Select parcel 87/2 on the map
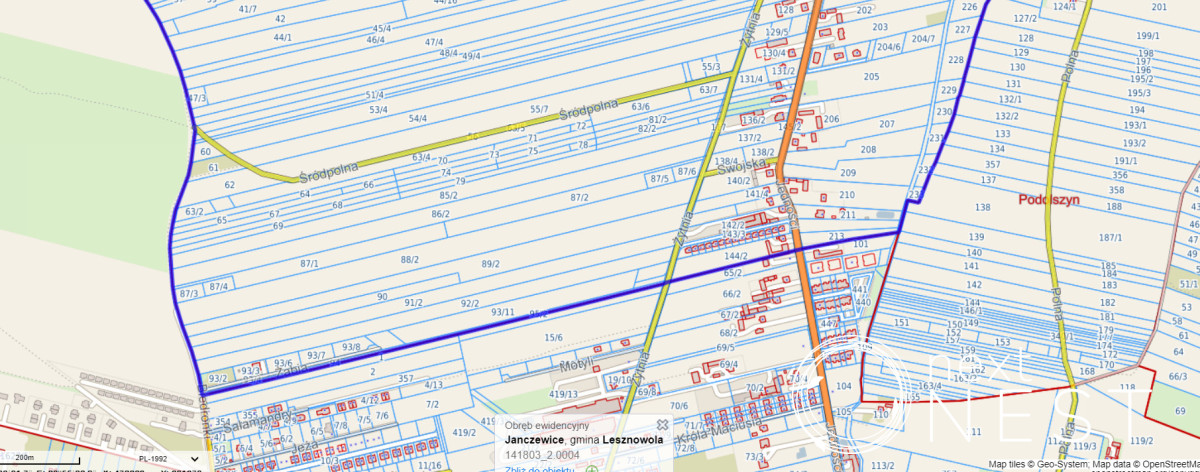 [x=579, y=198]
